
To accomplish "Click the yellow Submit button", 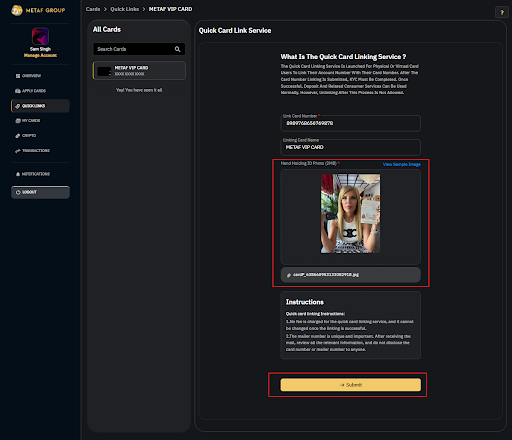I will [351, 385].
